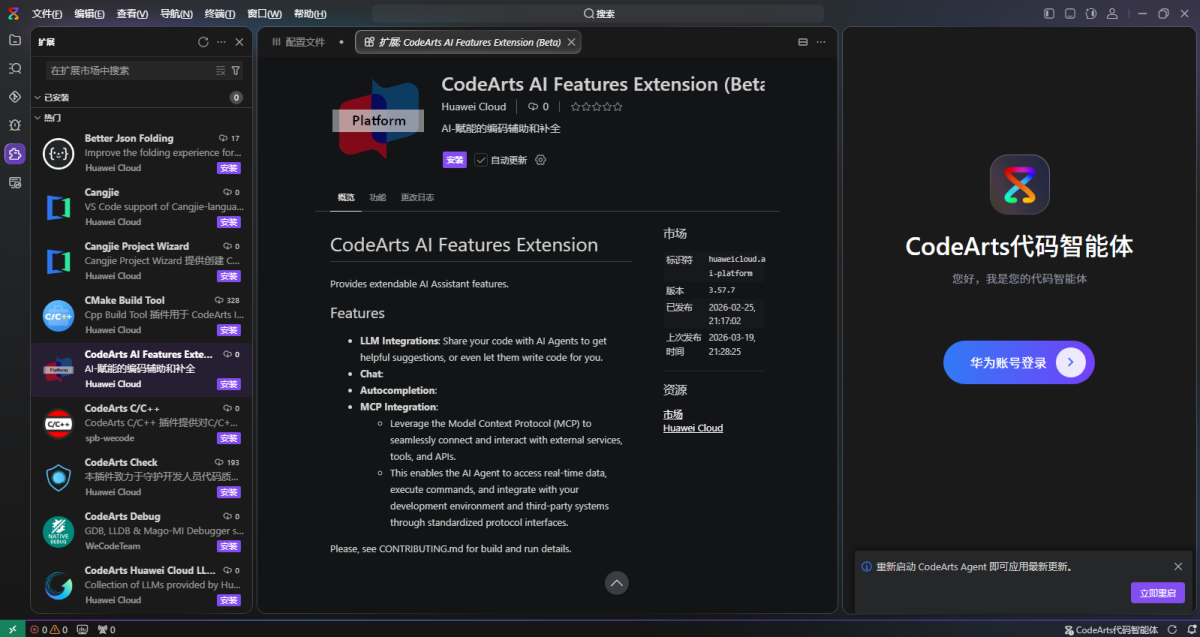Viewport: 1200px width, 637px height.
Task: Toggle bottom panel visibility in title bar
Action: pyautogui.click(x=1070, y=14)
